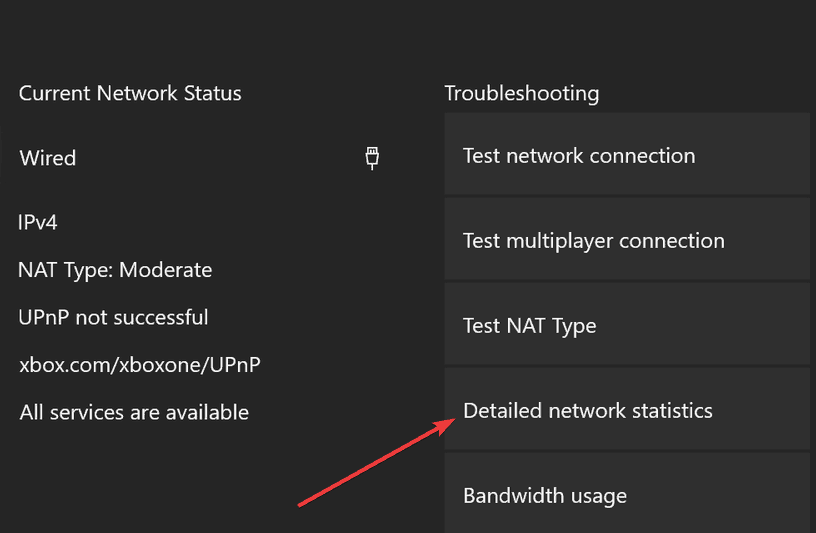Click the Wired connection label
The height and width of the screenshot is (533, 816).
pyautogui.click(x=48, y=158)
